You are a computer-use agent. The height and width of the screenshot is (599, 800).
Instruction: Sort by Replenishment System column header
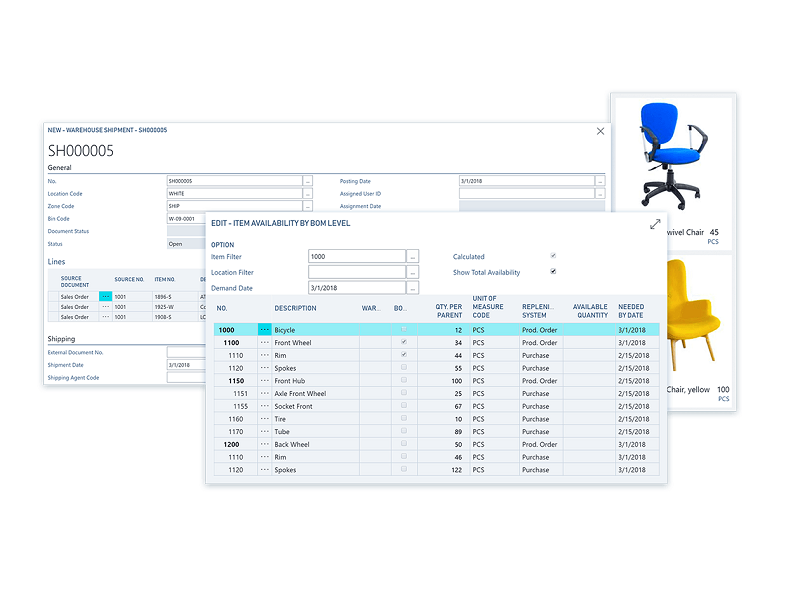coord(538,311)
